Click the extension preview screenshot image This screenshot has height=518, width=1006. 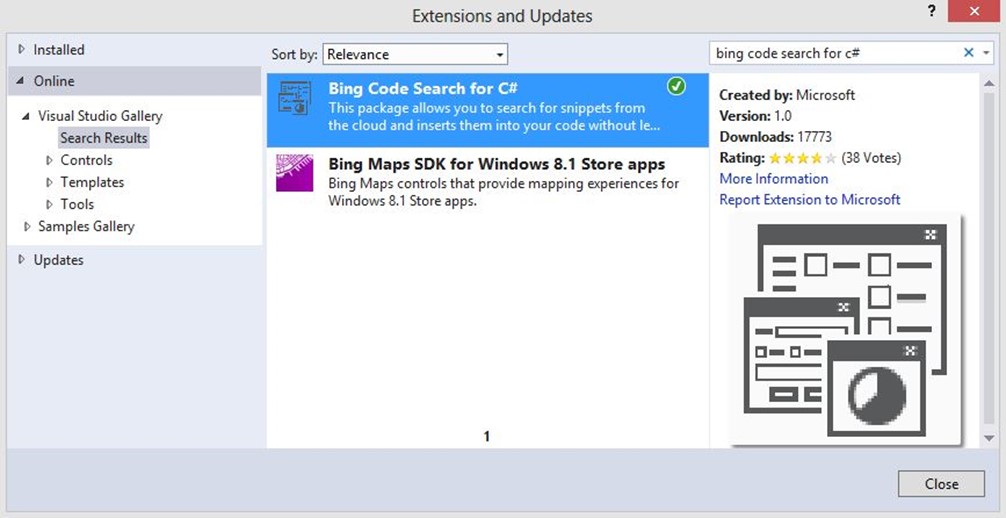pos(845,330)
